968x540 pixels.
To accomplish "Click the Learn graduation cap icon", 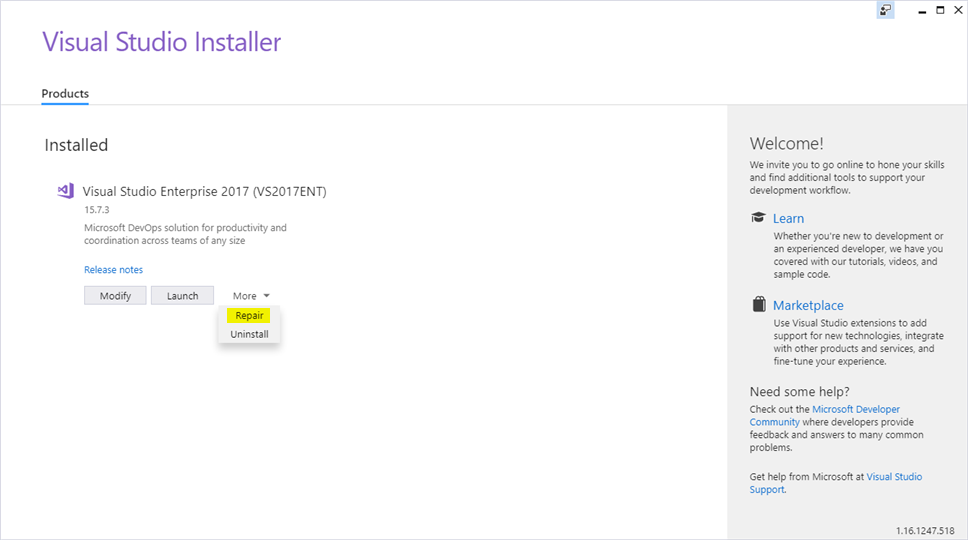I will click(758, 217).
